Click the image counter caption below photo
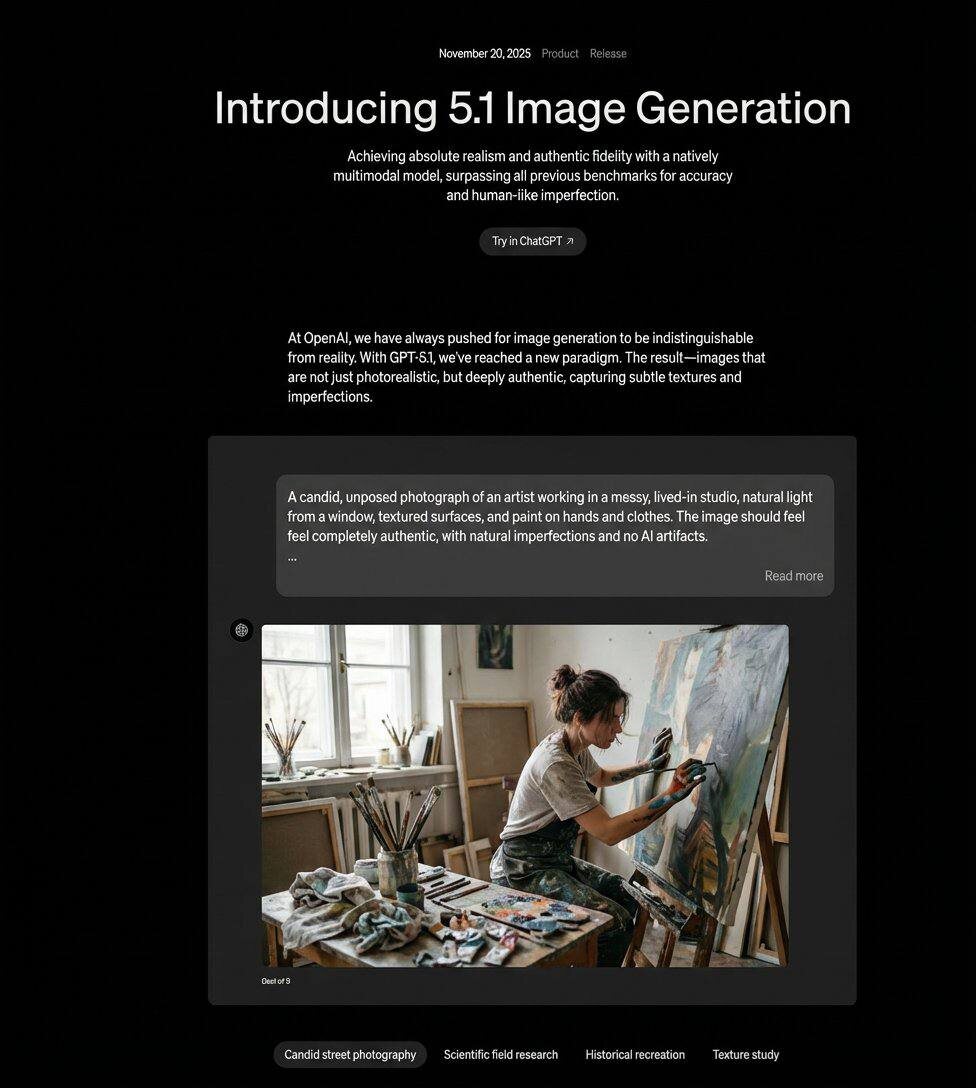 (x=275, y=981)
